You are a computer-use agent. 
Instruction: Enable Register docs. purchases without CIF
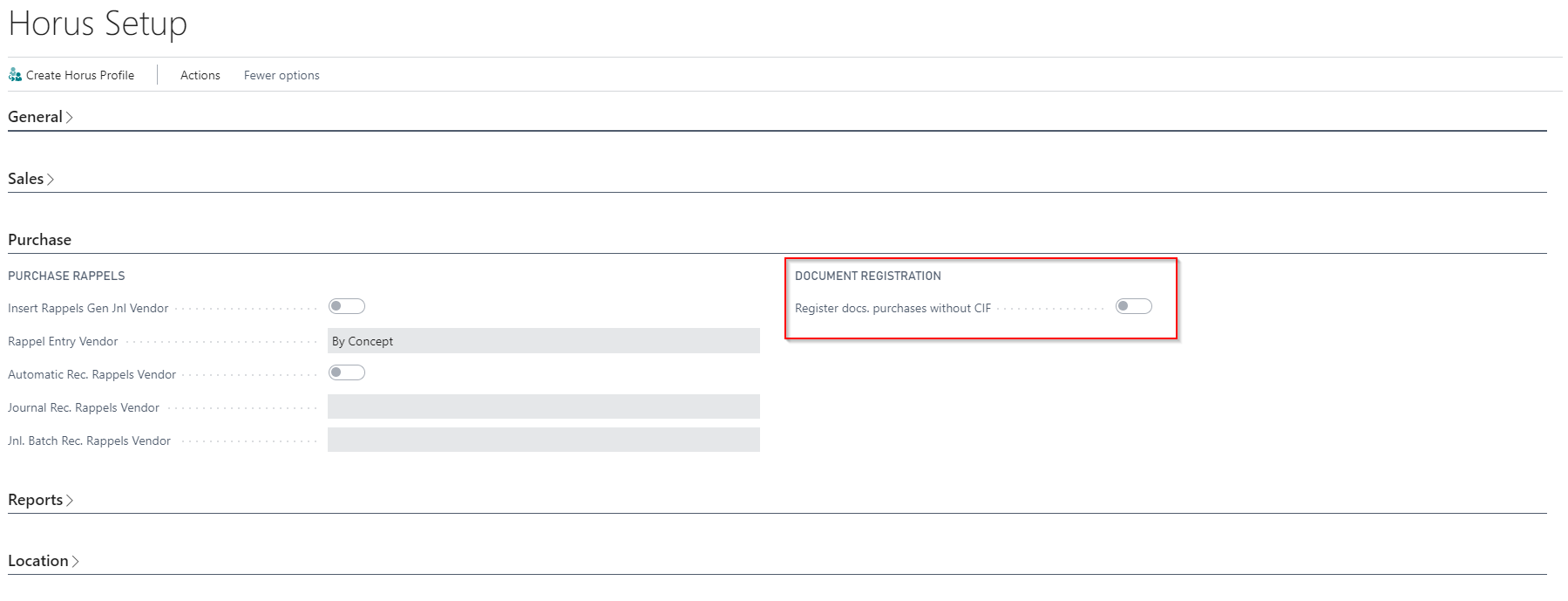click(x=1134, y=306)
